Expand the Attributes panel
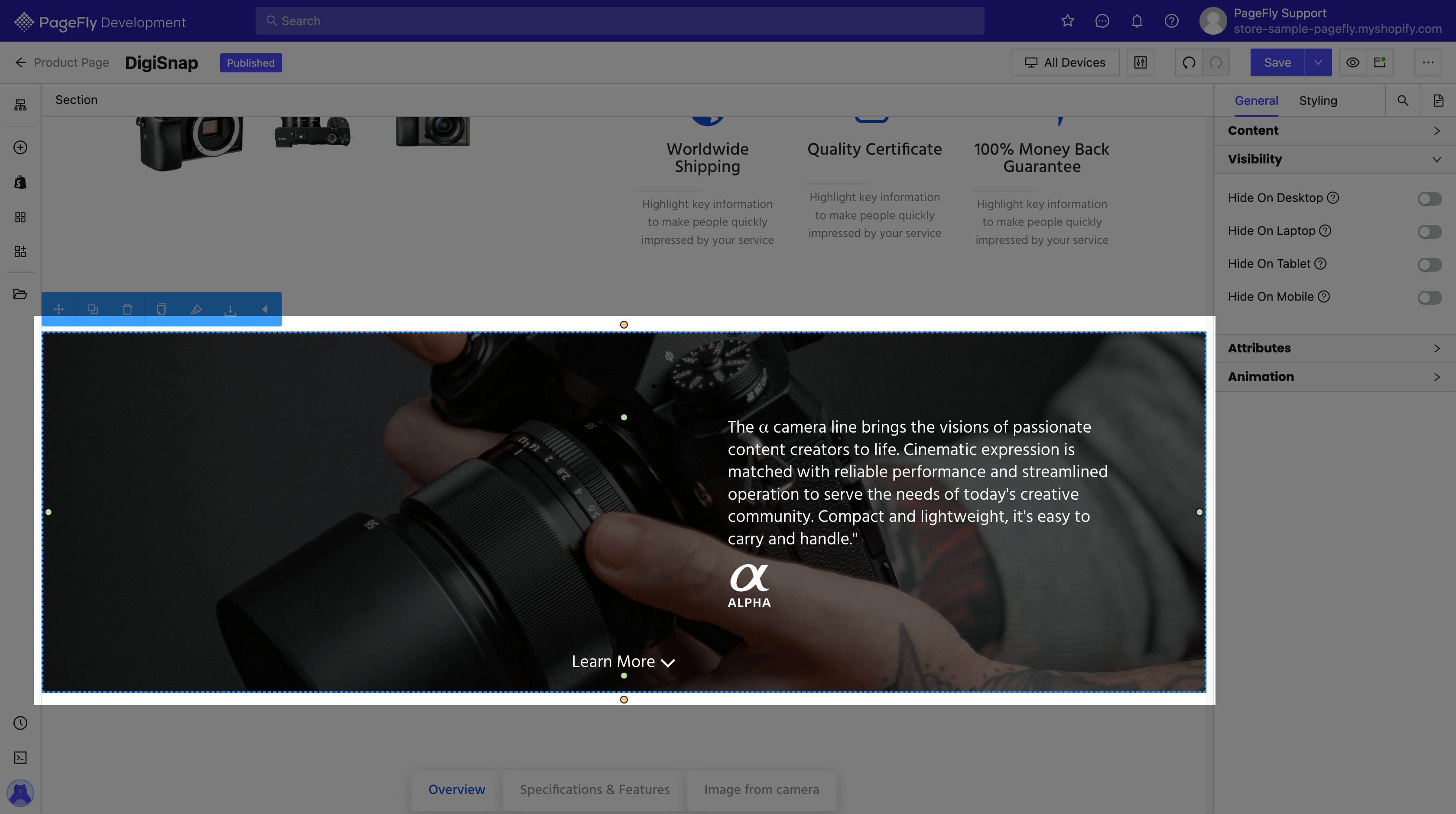This screenshot has width=1456, height=814. point(1335,348)
